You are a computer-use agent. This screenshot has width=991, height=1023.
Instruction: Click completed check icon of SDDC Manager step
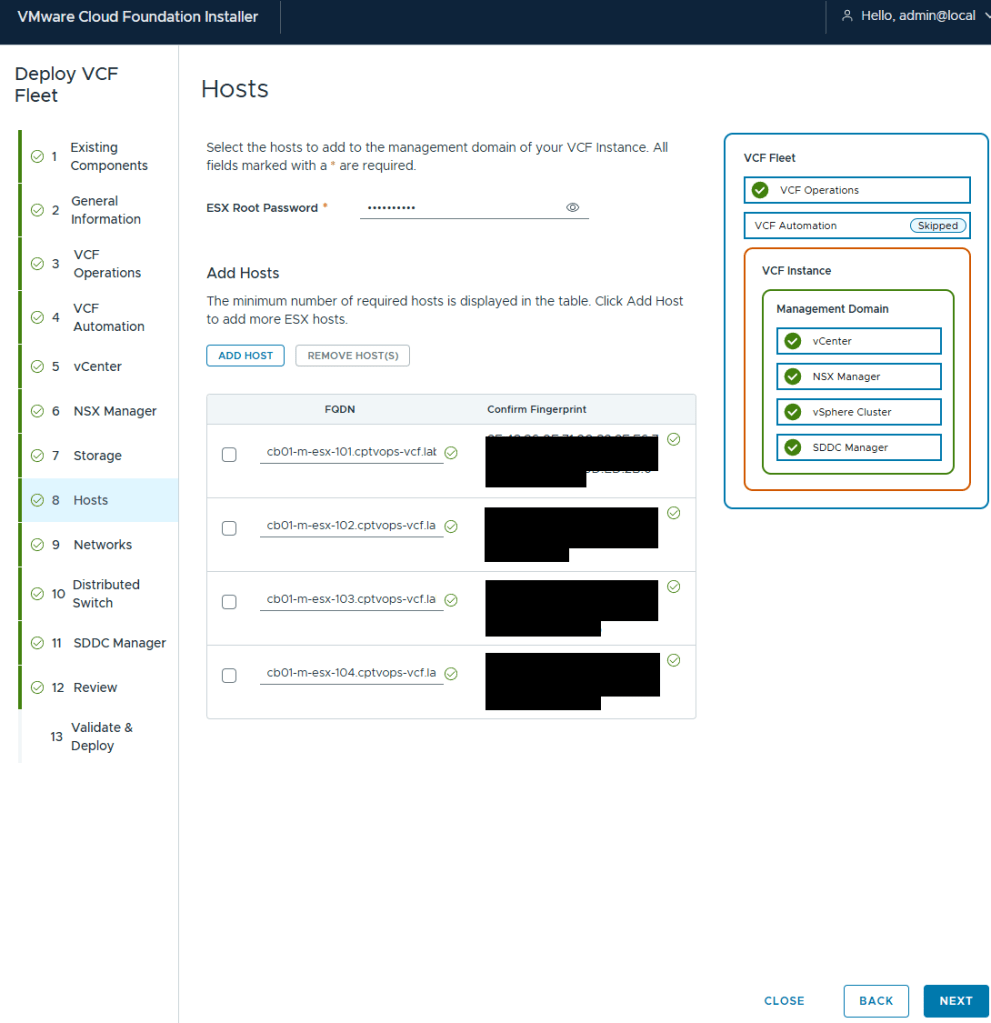(37, 643)
